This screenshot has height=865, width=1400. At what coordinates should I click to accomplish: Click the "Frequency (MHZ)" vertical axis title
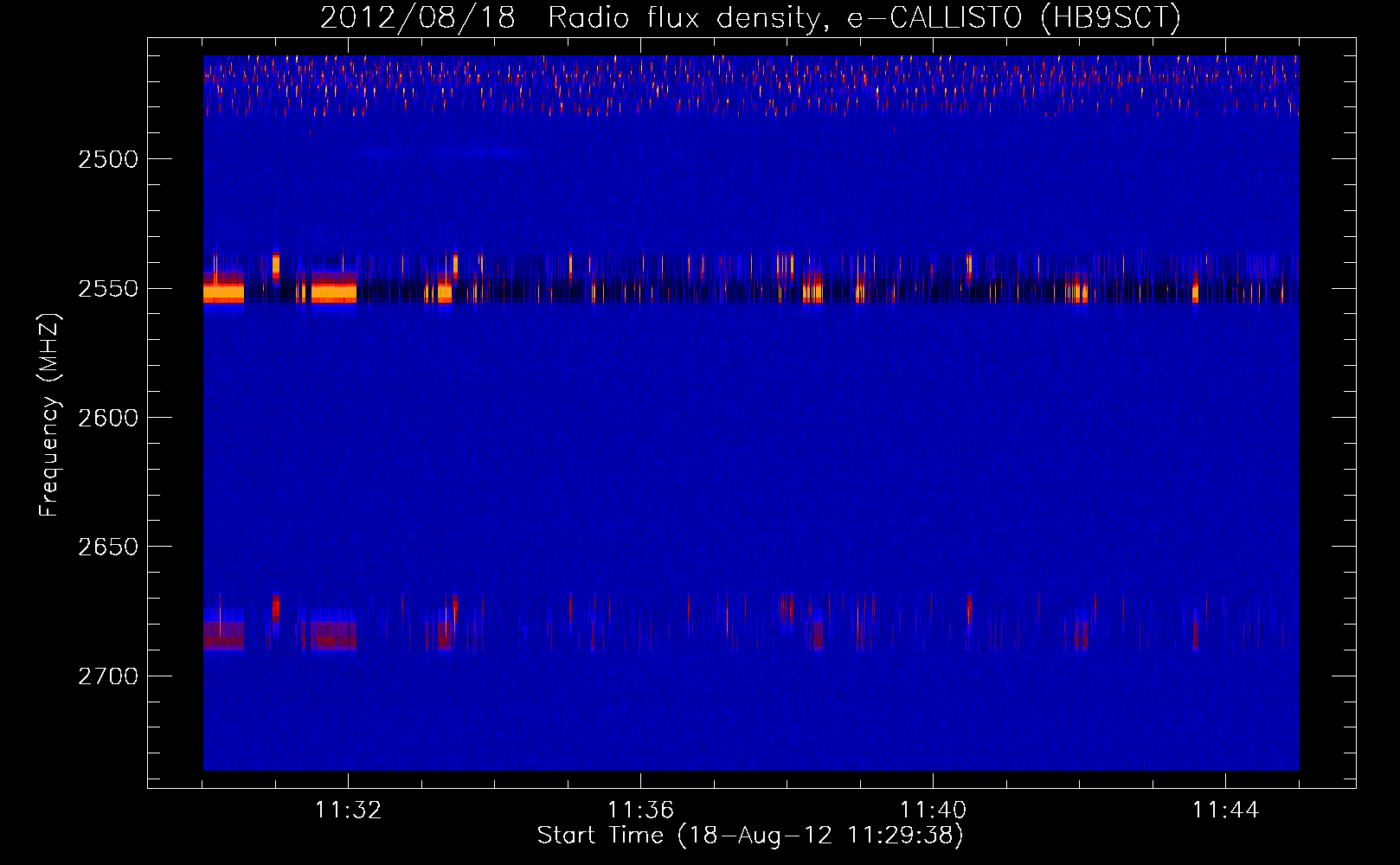click(x=50, y=415)
